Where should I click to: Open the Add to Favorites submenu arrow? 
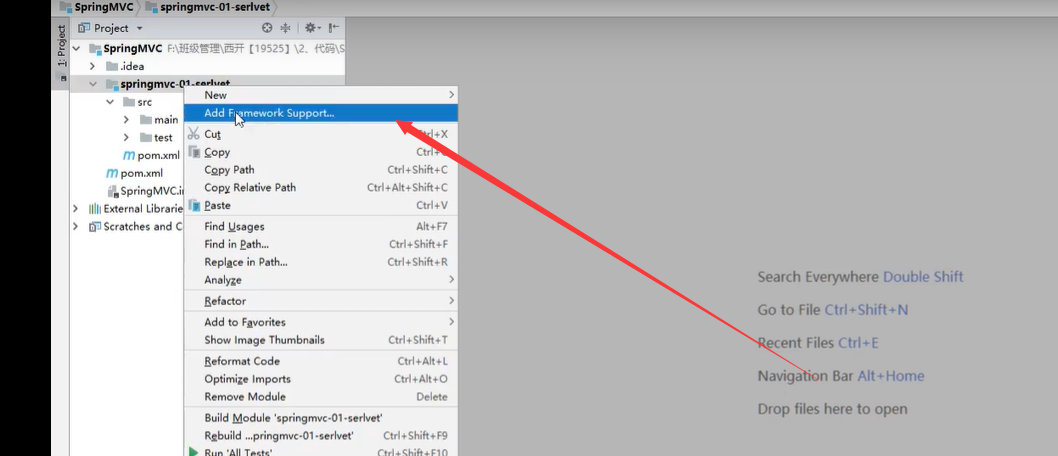click(451, 322)
